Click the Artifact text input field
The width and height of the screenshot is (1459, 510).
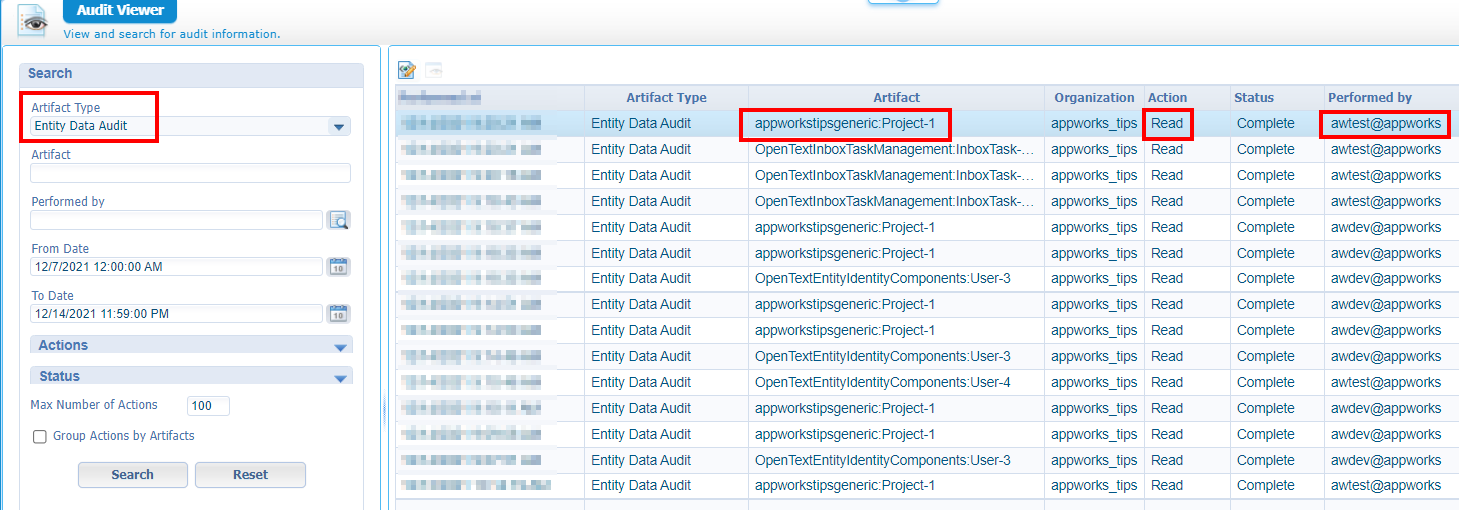pos(190,173)
